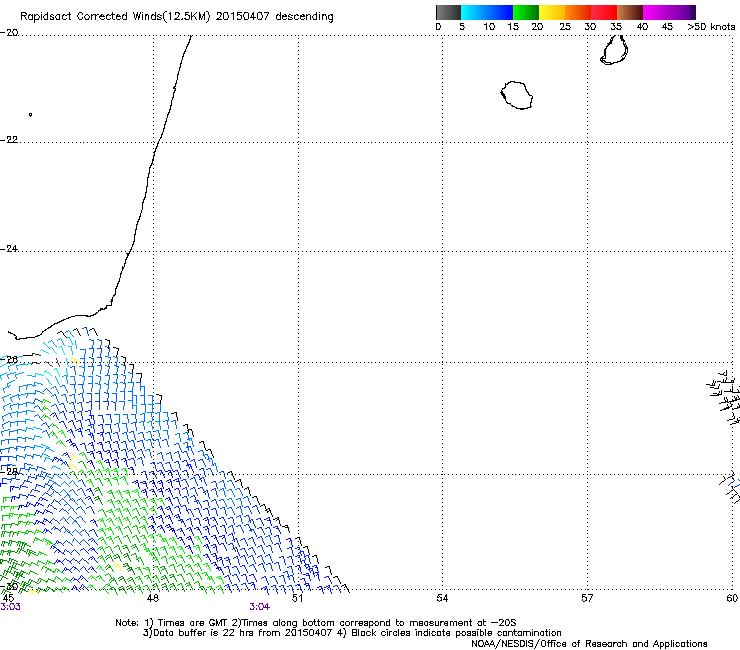Viewport: 740px width, 650px height.
Task: Click the '>50 knots' legend label
Action: click(x=711, y=27)
